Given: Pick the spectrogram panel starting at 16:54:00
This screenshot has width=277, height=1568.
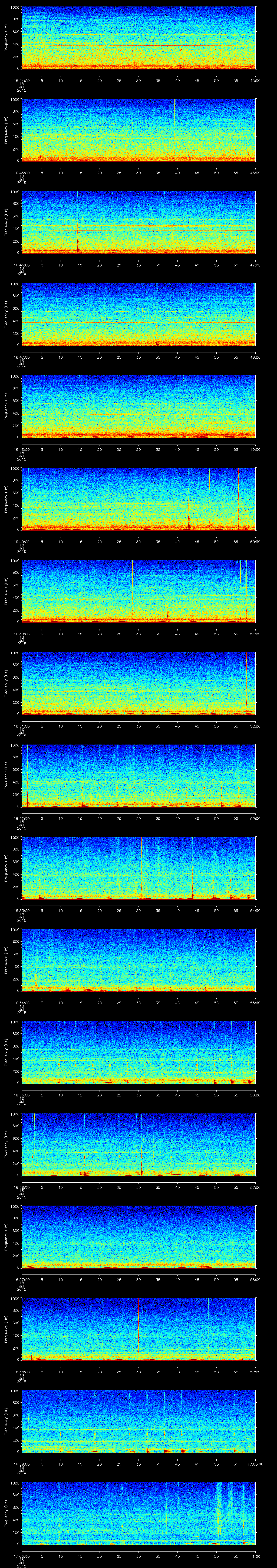Looking at the screenshot, I should (x=138, y=959).
